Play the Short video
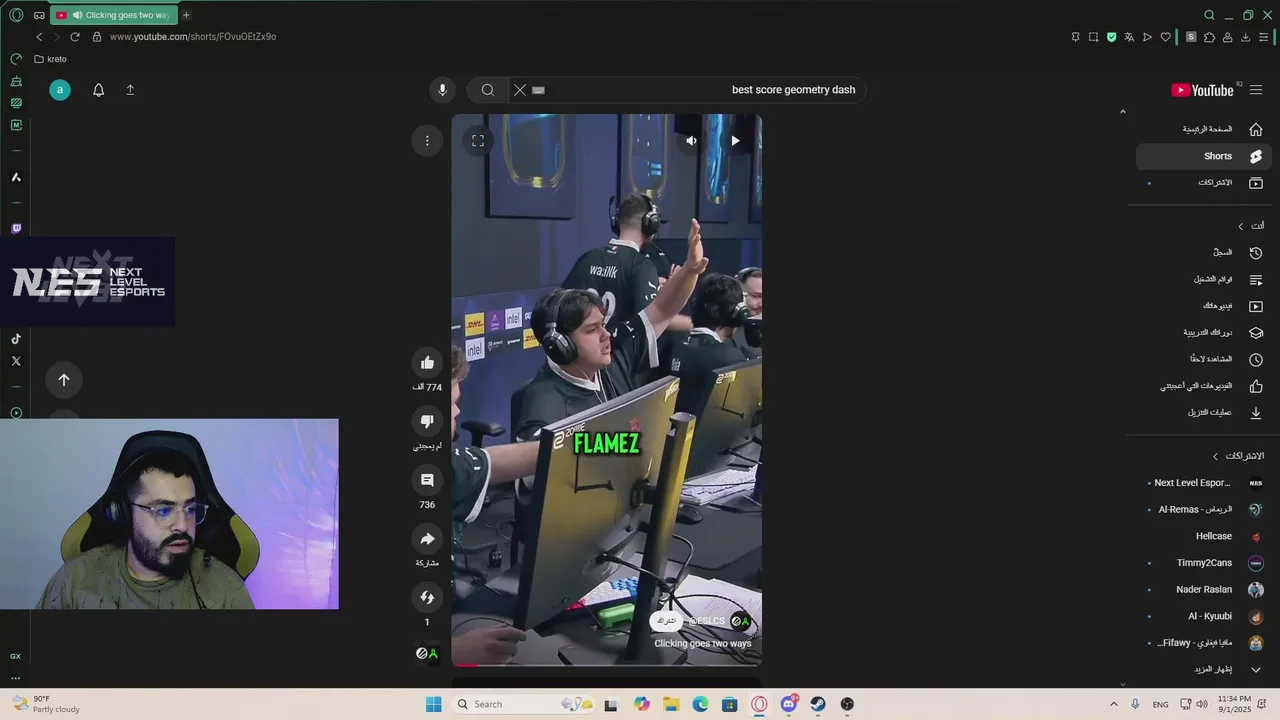The height and width of the screenshot is (720, 1280). [735, 141]
